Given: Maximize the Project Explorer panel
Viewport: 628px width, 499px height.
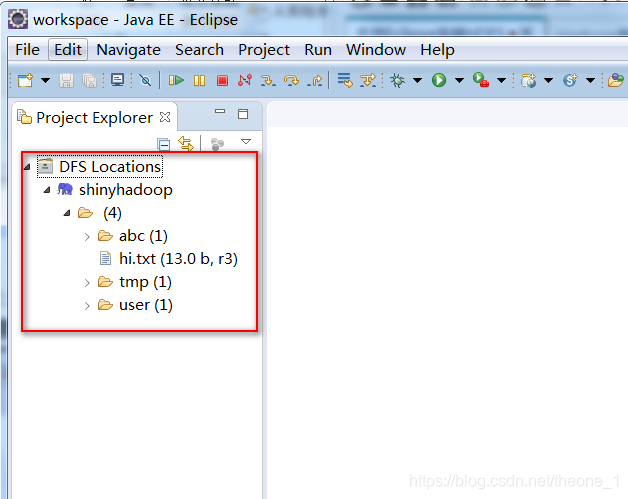Looking at the screenshot, I should pos(243,114).
